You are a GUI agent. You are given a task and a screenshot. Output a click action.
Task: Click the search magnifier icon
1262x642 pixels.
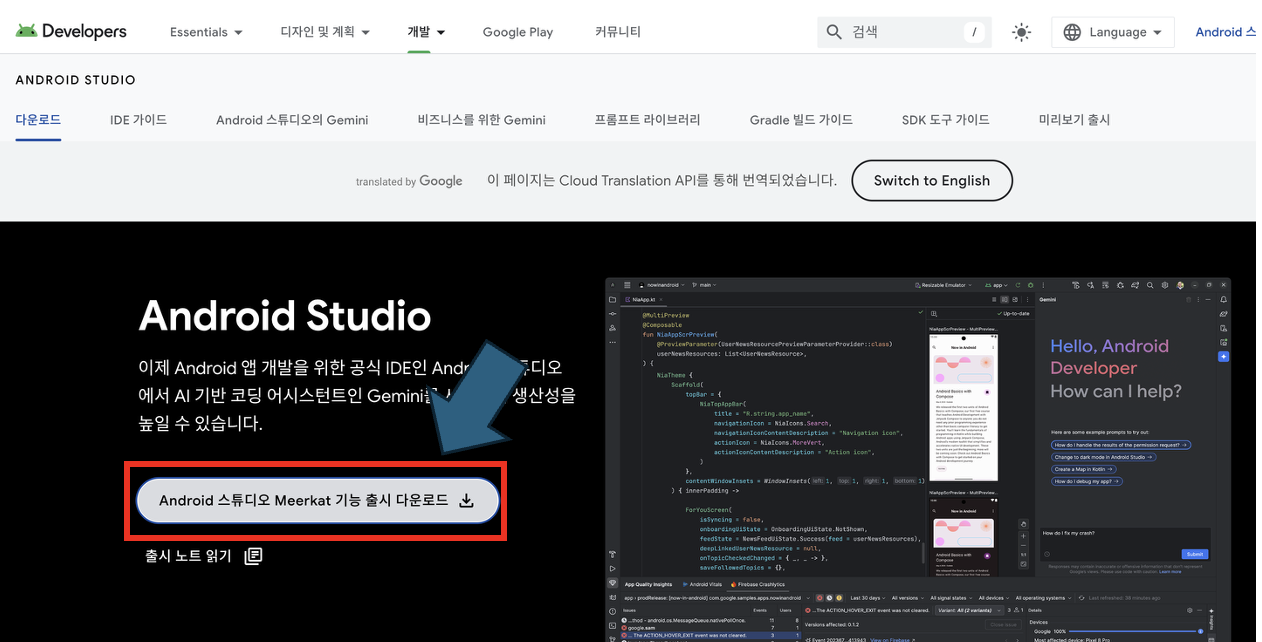834,32
